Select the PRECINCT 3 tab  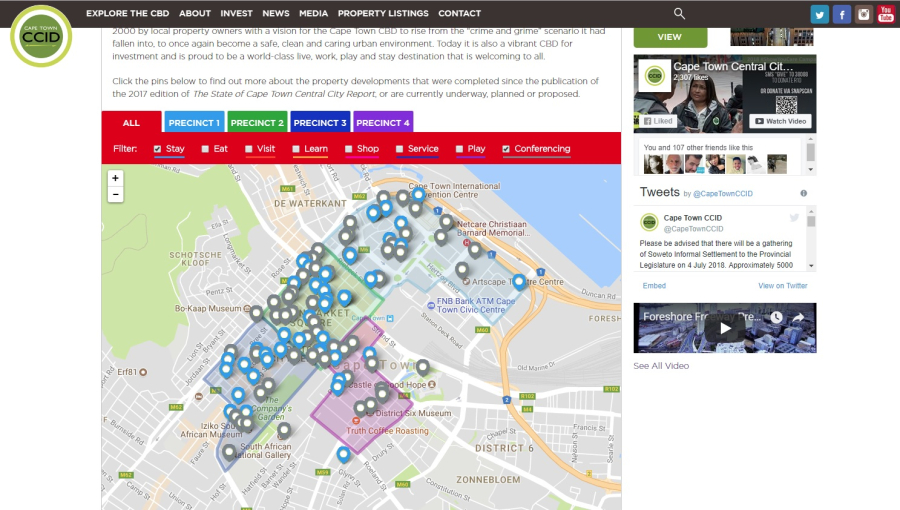(320, 122)
